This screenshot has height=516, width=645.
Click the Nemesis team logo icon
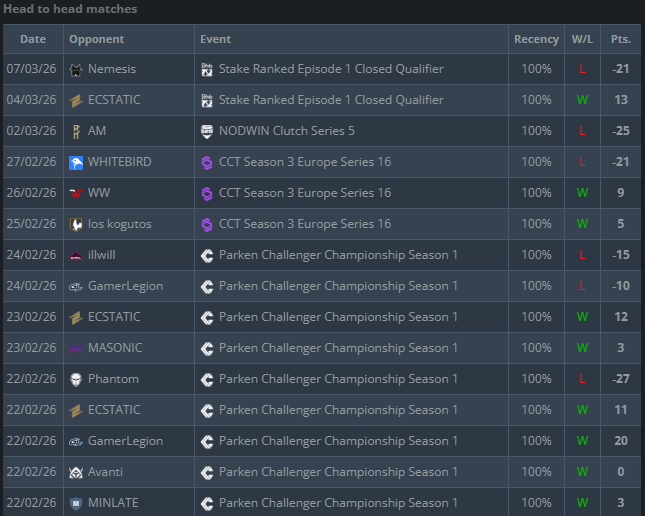point(76,70)
